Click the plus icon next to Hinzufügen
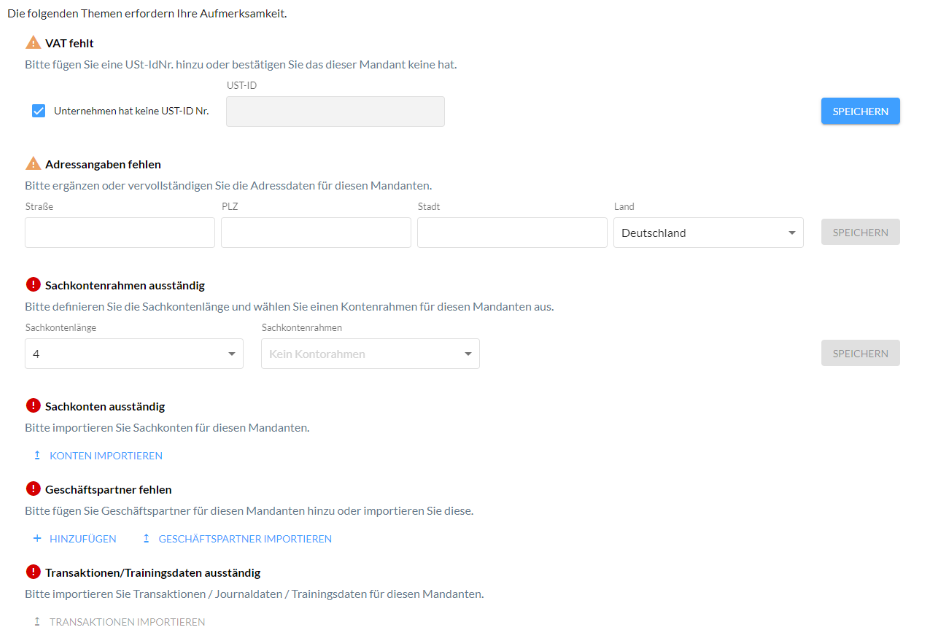 (x=37, y=539)
